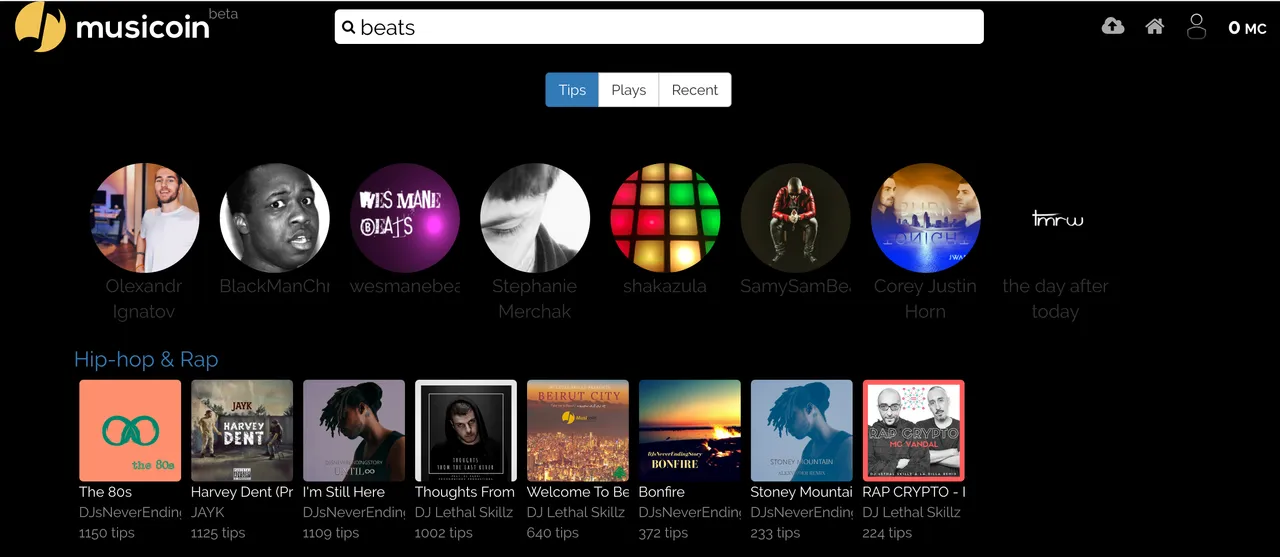Screen dimensions: 1280x557
Task: Select the Tips tab
Action: coord(572,90)
